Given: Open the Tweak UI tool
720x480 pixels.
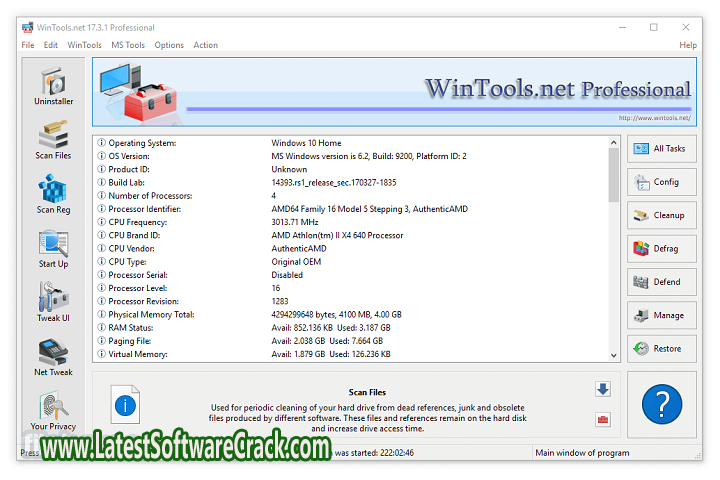Looking at the screenshot, I should [53, 303].
